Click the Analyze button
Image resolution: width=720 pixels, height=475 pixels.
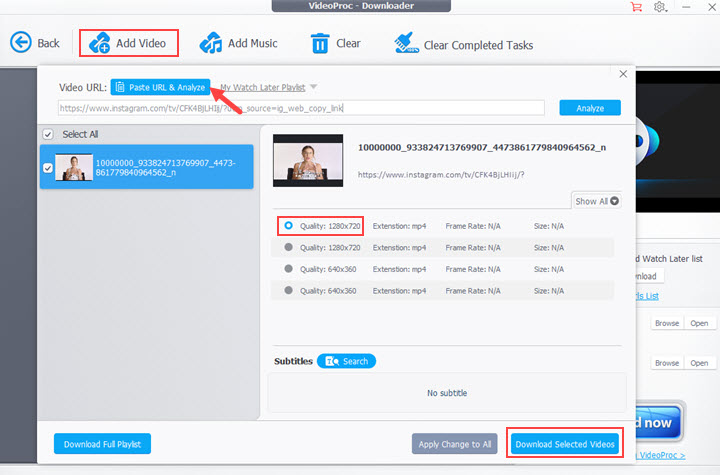coord(590,108)
